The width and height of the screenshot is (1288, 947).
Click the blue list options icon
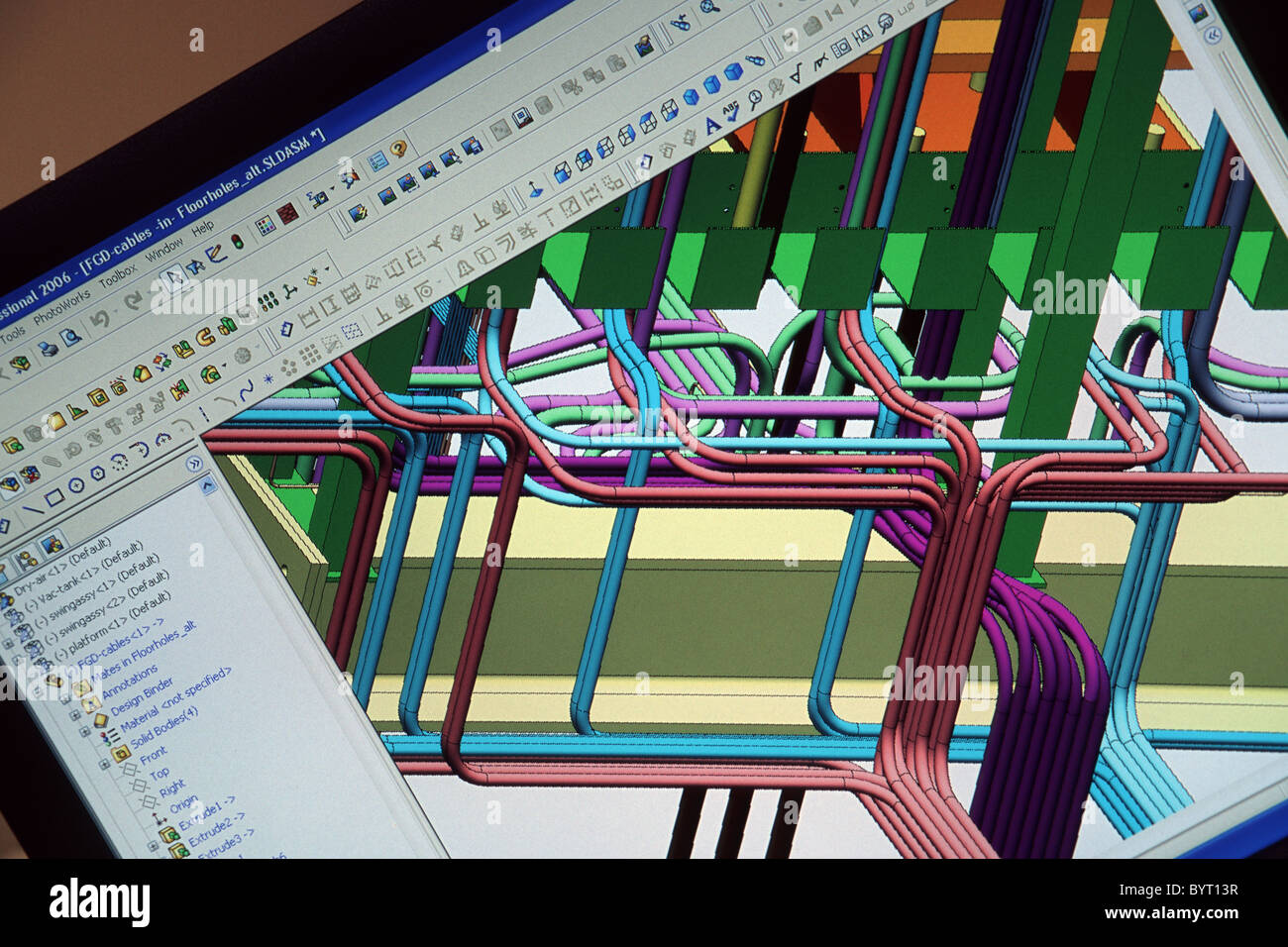(377, 160)
